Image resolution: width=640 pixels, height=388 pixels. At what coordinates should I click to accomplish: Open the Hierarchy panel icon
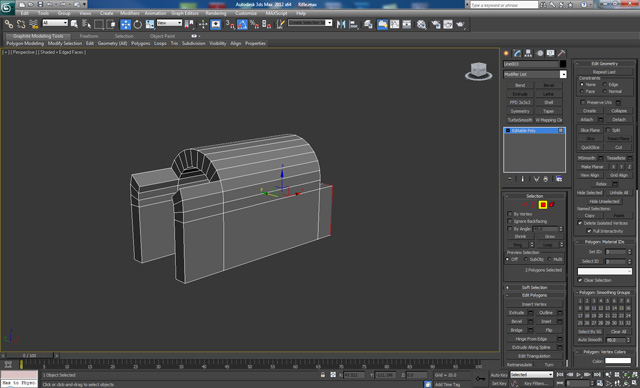[x=528, y=53]
